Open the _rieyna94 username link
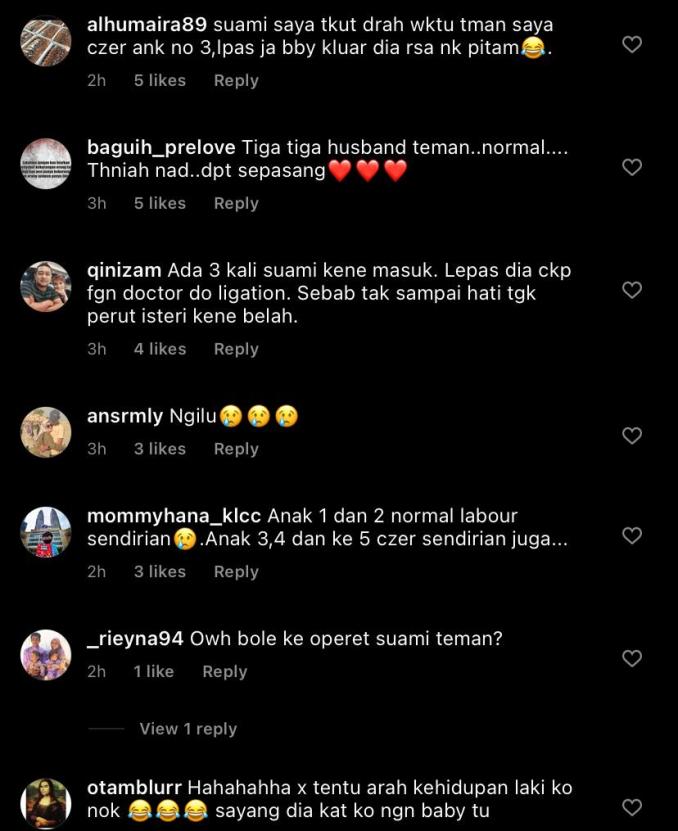Viewport: 678px width, 831px height. tap(135, 639)
